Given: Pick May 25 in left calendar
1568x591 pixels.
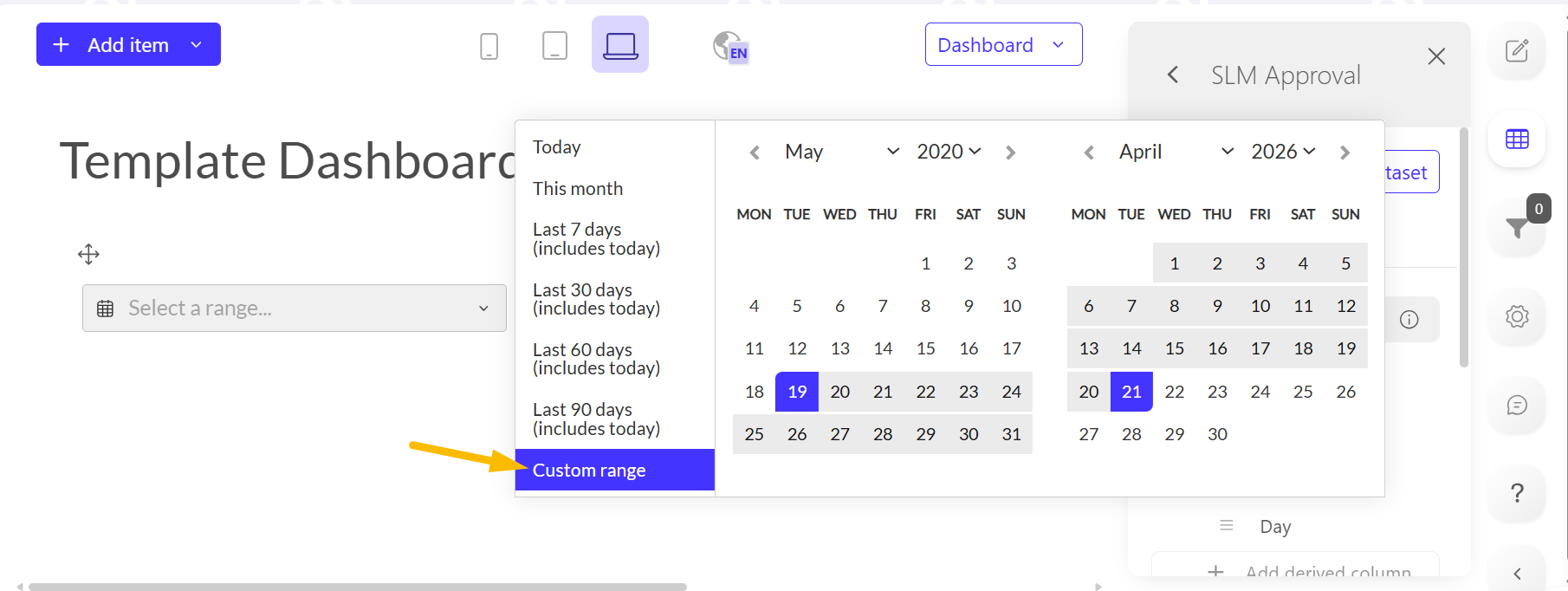Looking at the screenshot, I should (755, 434).
